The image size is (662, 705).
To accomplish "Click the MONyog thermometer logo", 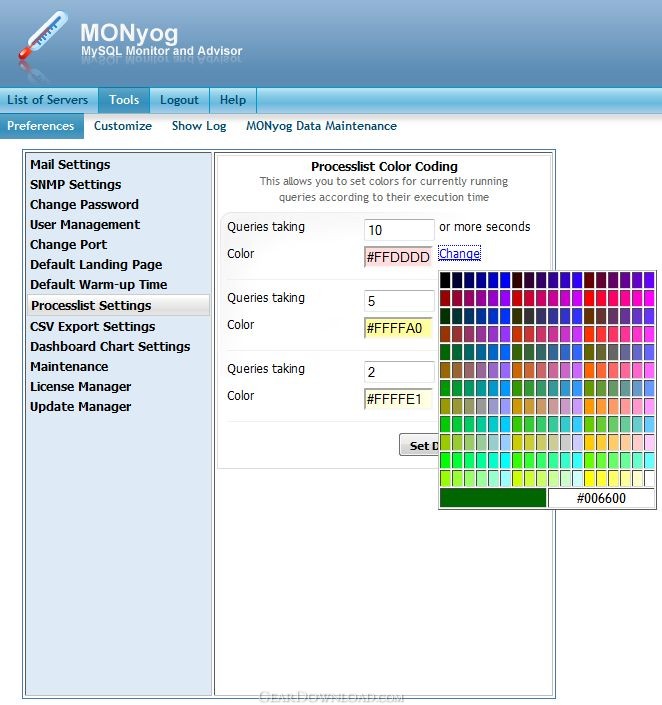I will click(43, 36).
